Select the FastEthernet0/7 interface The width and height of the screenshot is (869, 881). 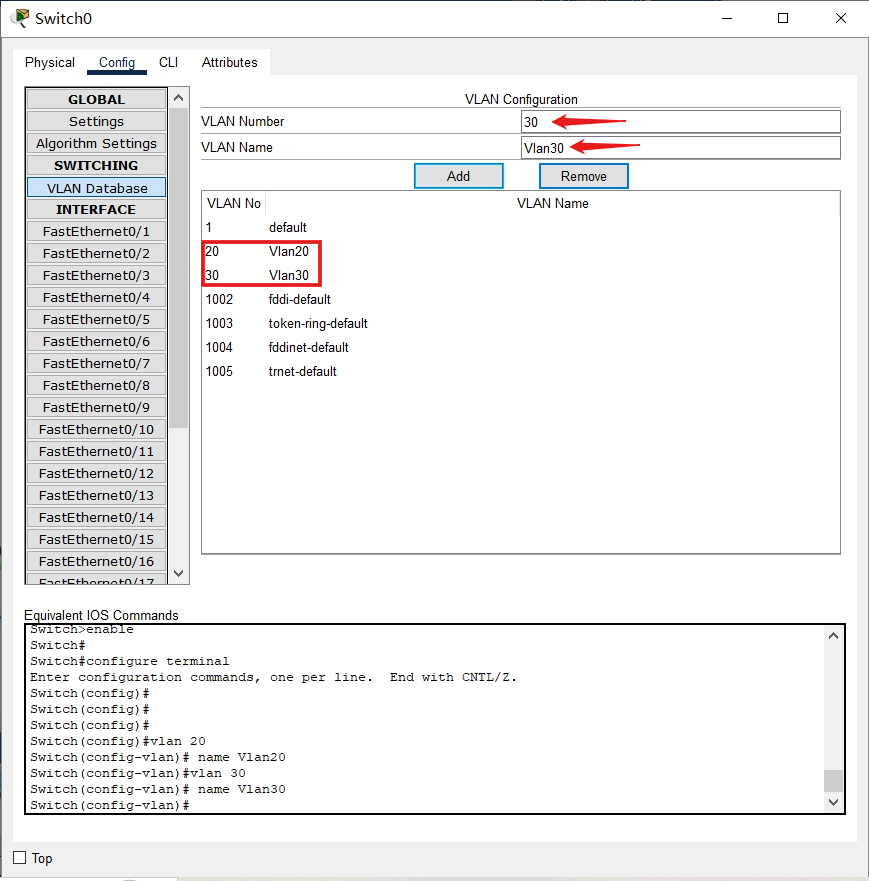point(96,364)
